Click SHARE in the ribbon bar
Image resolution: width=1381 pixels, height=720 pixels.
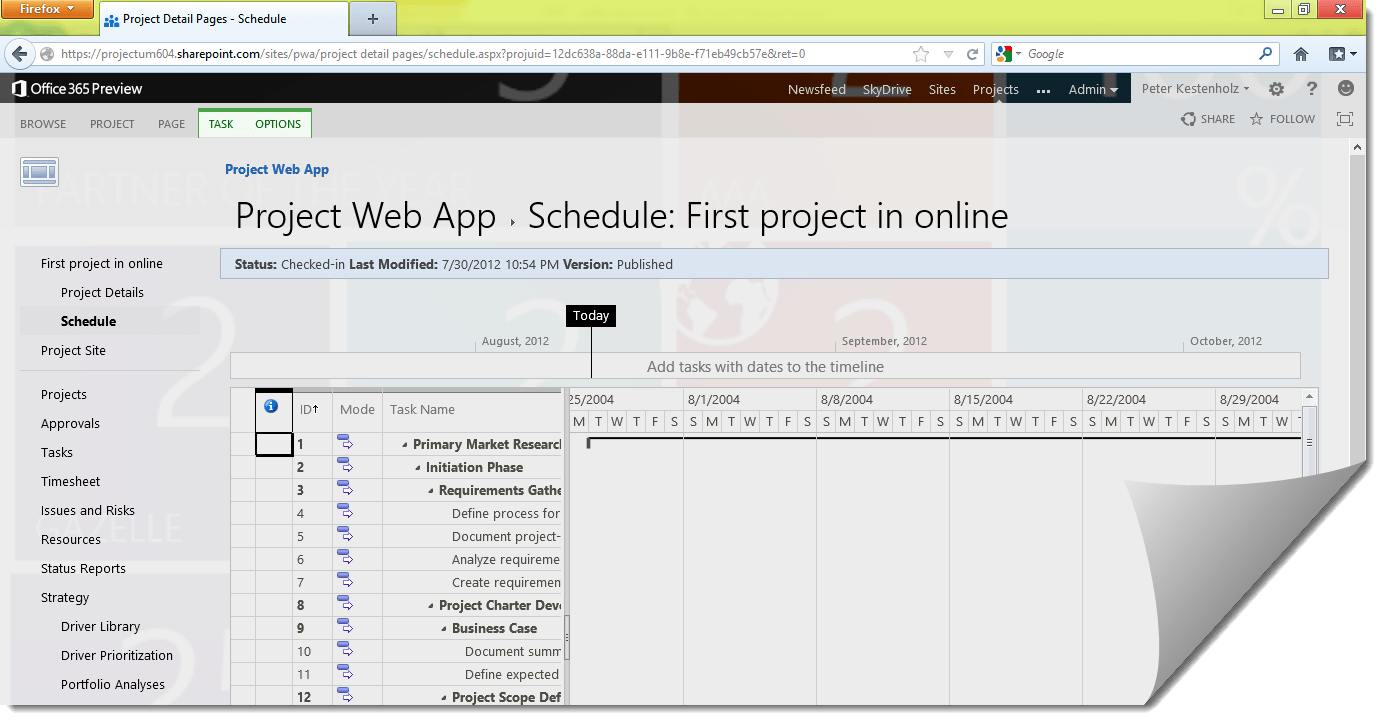point(1207,119)
